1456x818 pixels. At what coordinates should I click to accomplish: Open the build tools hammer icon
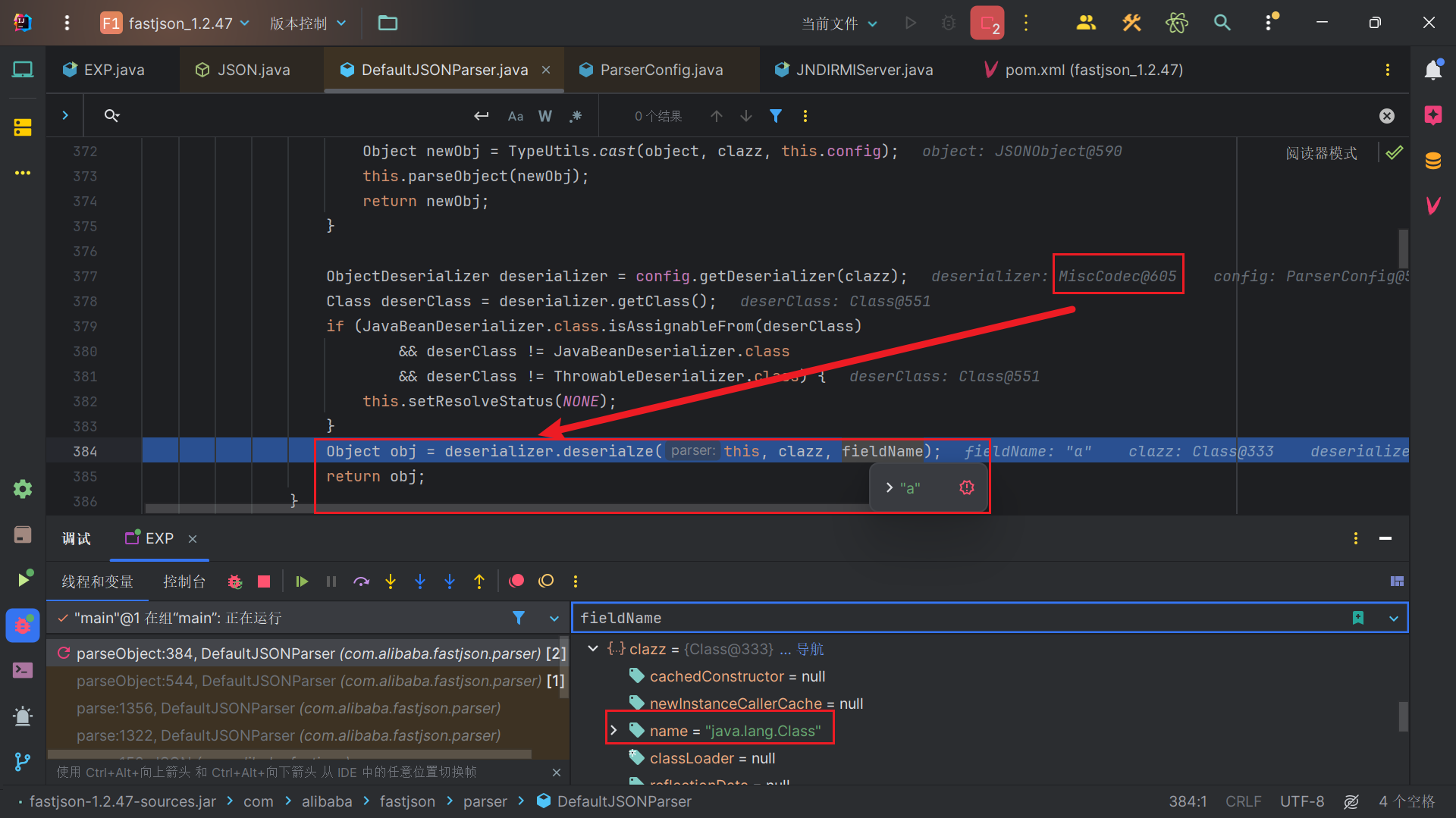tap(1131, 23)
